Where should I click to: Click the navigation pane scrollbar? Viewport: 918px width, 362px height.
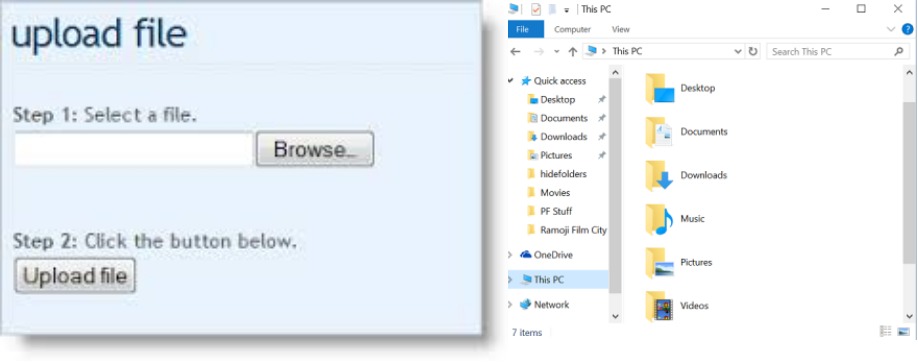(x=615, y=185)
